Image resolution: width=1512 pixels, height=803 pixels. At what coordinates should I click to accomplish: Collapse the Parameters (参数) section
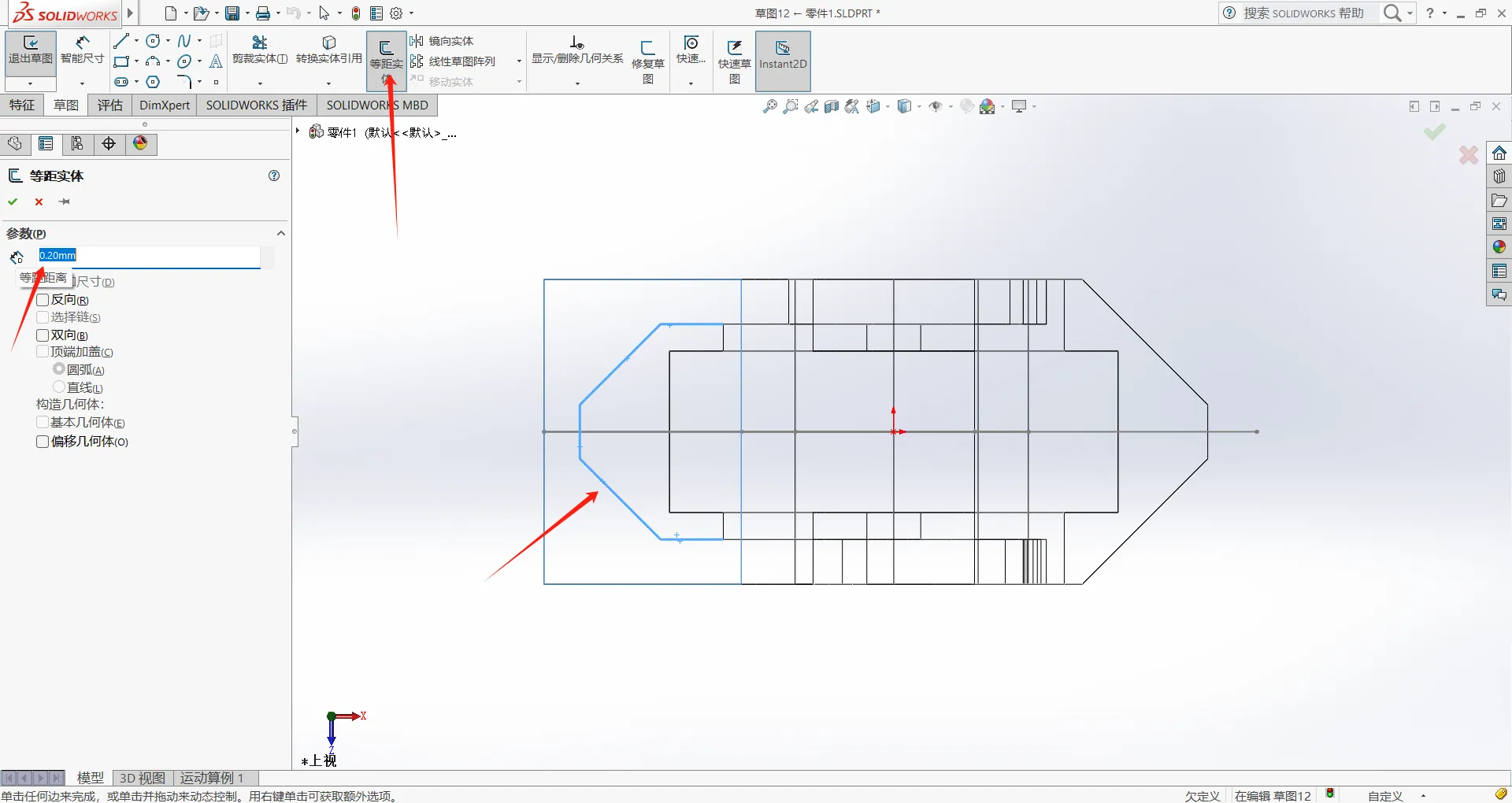point(280,233)
